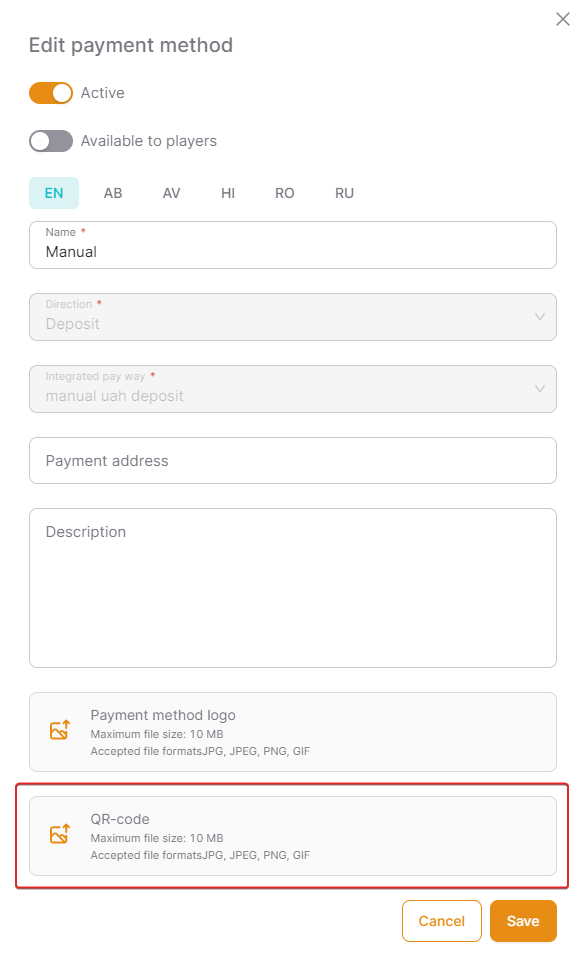Viewport: 584px width, 957px height.
Task: Click the Description text area
Action: (x=293, y=588)
